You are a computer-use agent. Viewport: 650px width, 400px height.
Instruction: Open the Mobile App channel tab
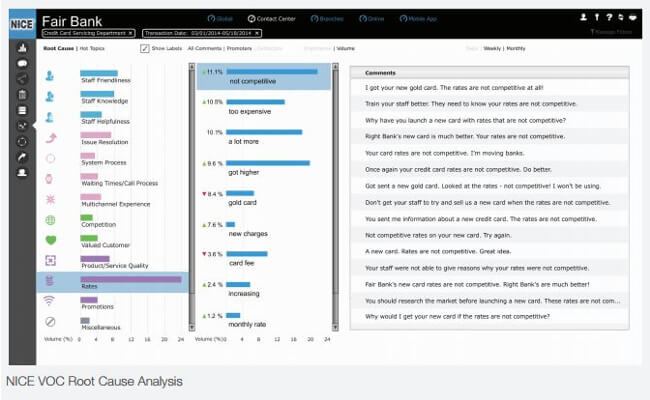(x=418, y=19)
